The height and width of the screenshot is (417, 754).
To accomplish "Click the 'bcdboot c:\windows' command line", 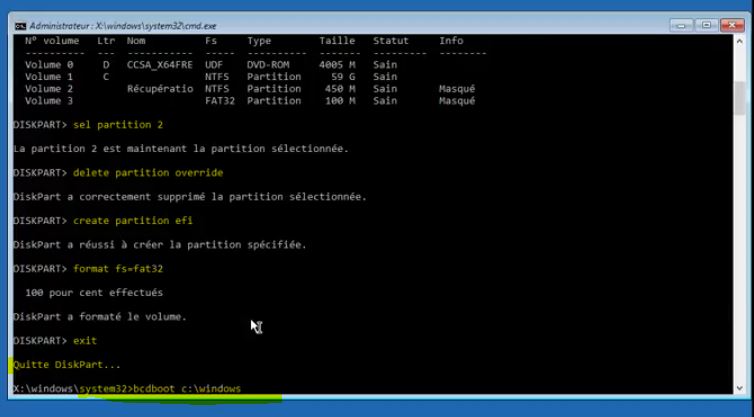I will click(187, 389).
